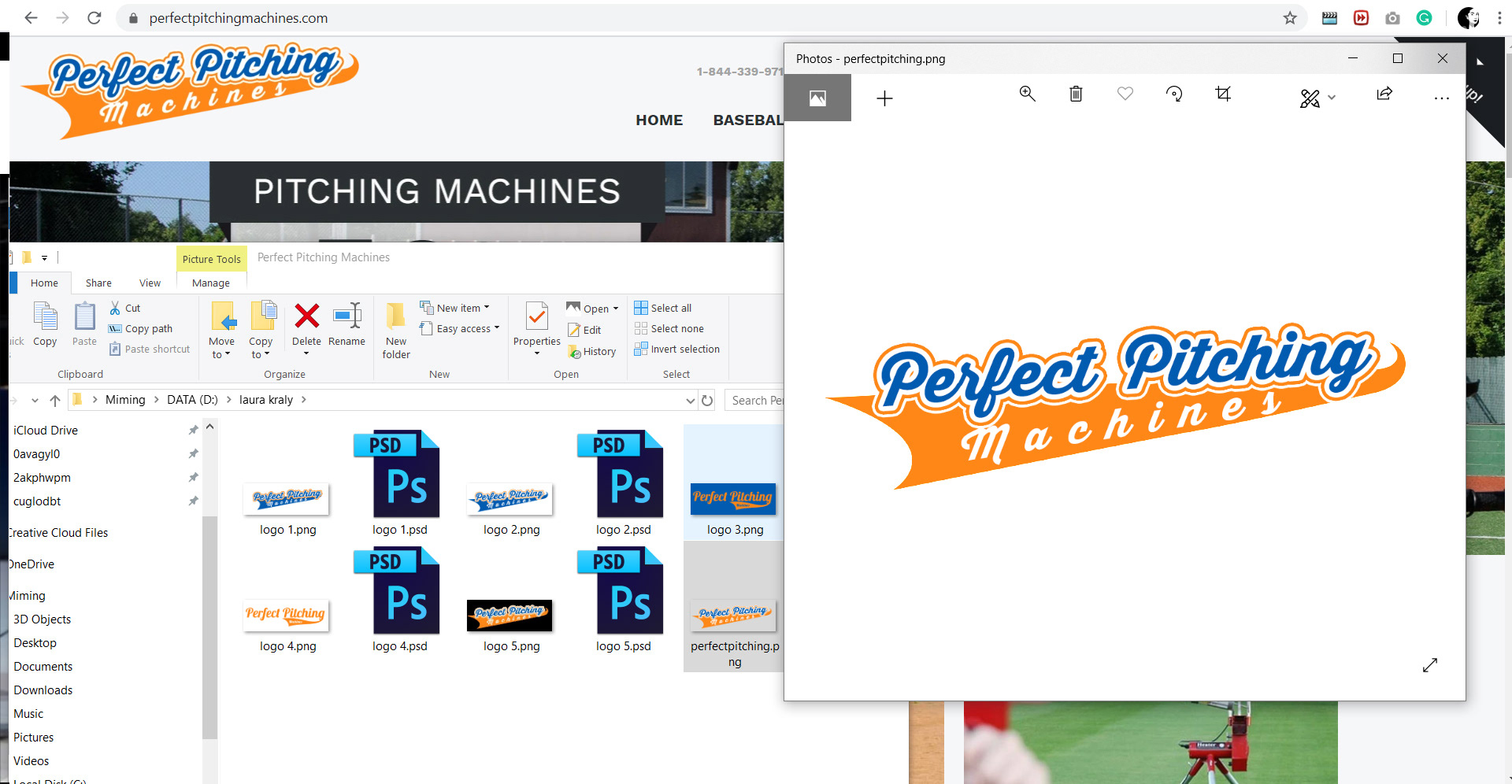1512x784 pixels.
Task: Switch to the View ribbon tab
Action: click(x=150, y=283)
